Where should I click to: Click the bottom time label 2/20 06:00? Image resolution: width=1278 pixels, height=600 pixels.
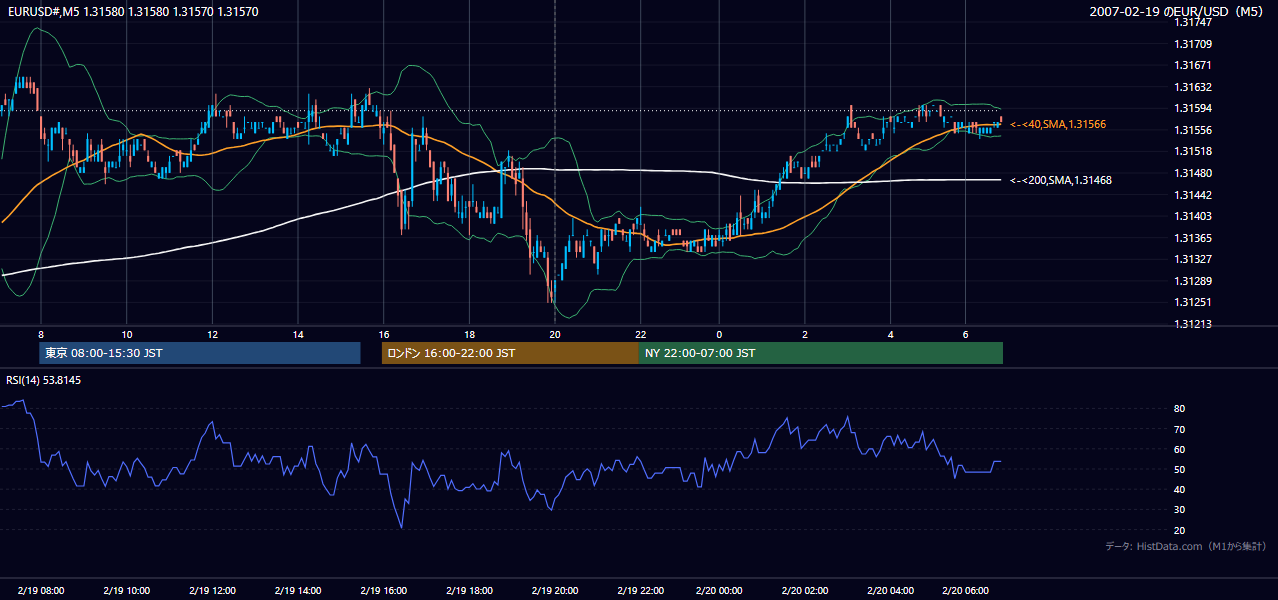(x=965, y=591)
